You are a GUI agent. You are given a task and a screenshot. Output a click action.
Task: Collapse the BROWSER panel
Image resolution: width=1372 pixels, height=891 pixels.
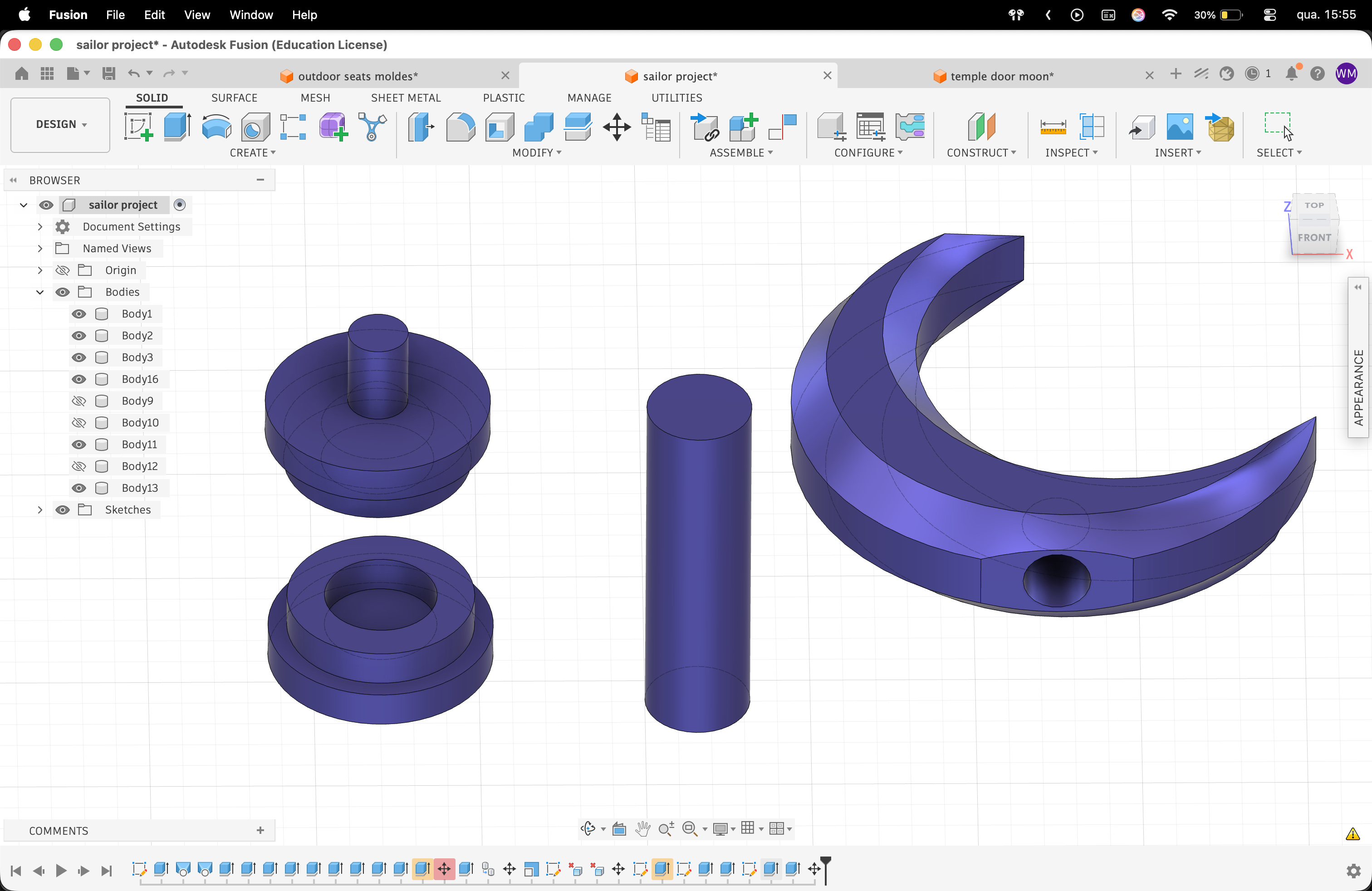coord(14,180)
